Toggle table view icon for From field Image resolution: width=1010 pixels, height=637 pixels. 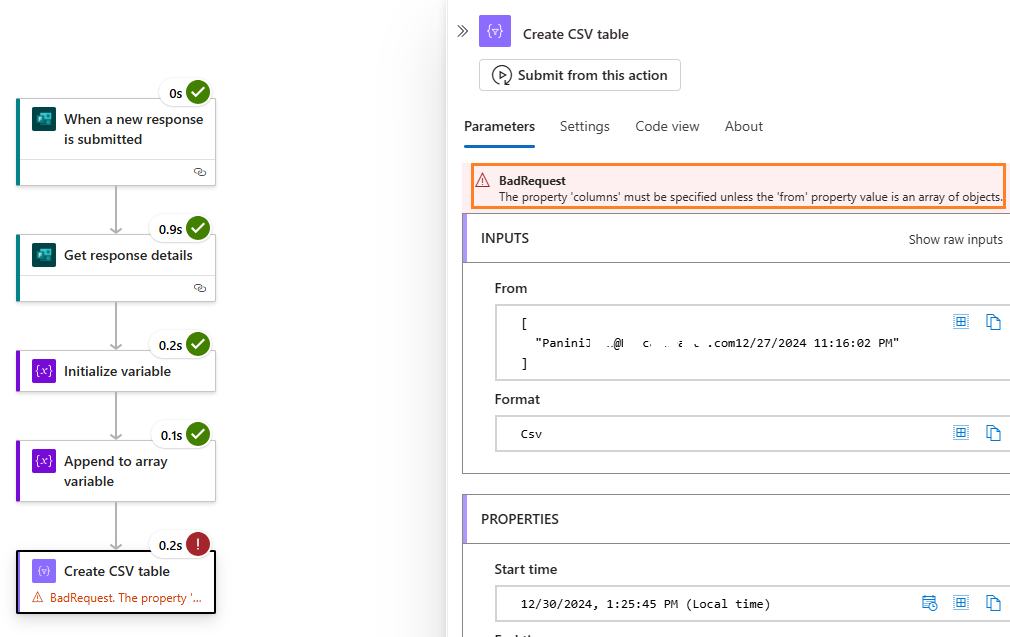click(960, 321)
